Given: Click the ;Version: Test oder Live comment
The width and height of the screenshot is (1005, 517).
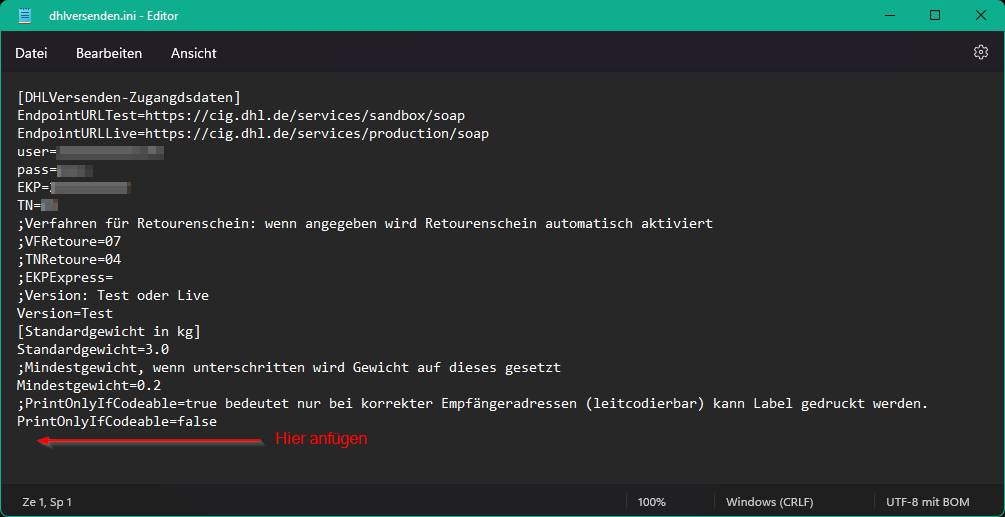Looking at the screenshot, I should point(113,296).
